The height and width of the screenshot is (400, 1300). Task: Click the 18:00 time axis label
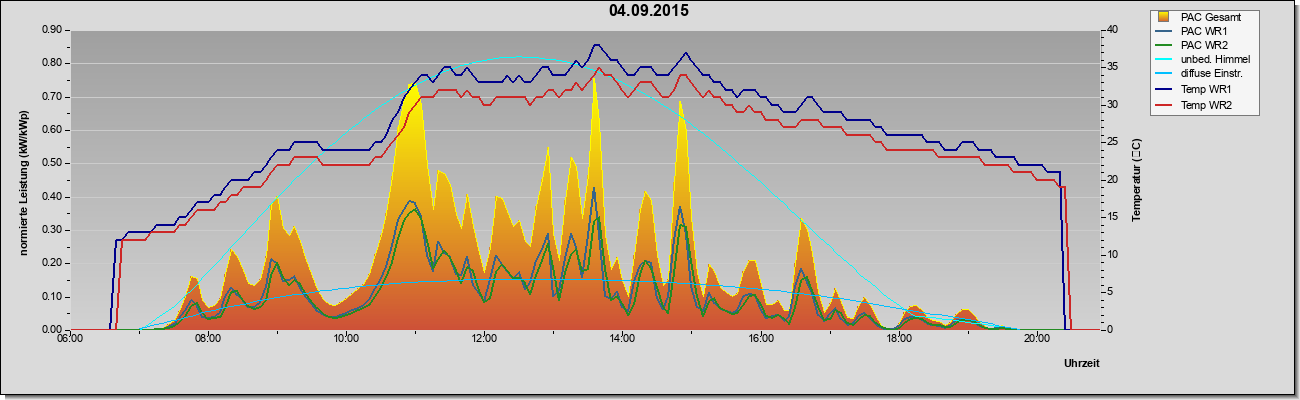[898, 339]
